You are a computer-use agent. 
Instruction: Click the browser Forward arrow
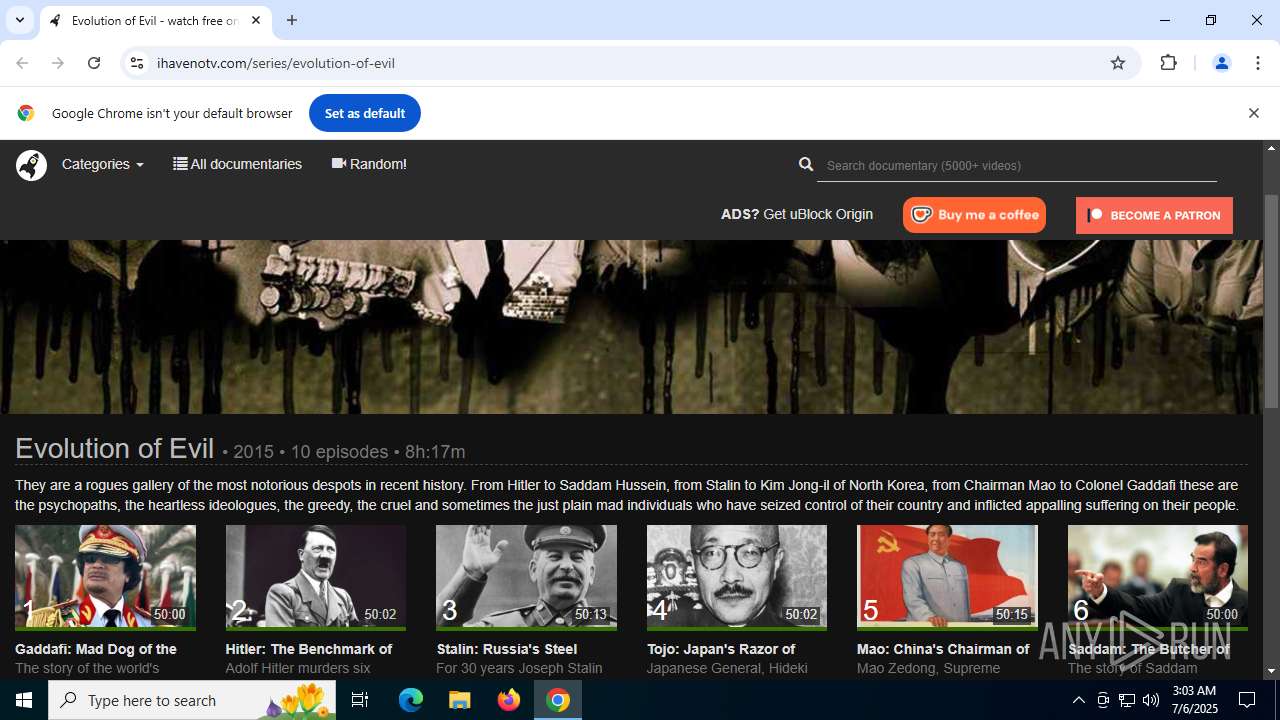click(x=58, y=63)
